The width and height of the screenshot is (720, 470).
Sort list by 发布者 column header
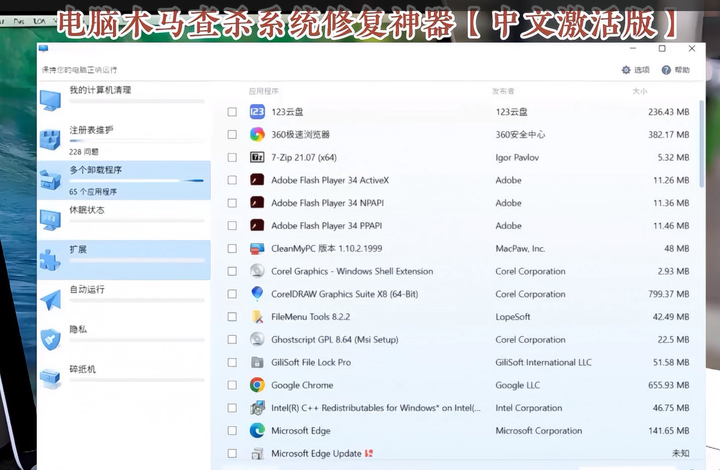click(503, 91)
